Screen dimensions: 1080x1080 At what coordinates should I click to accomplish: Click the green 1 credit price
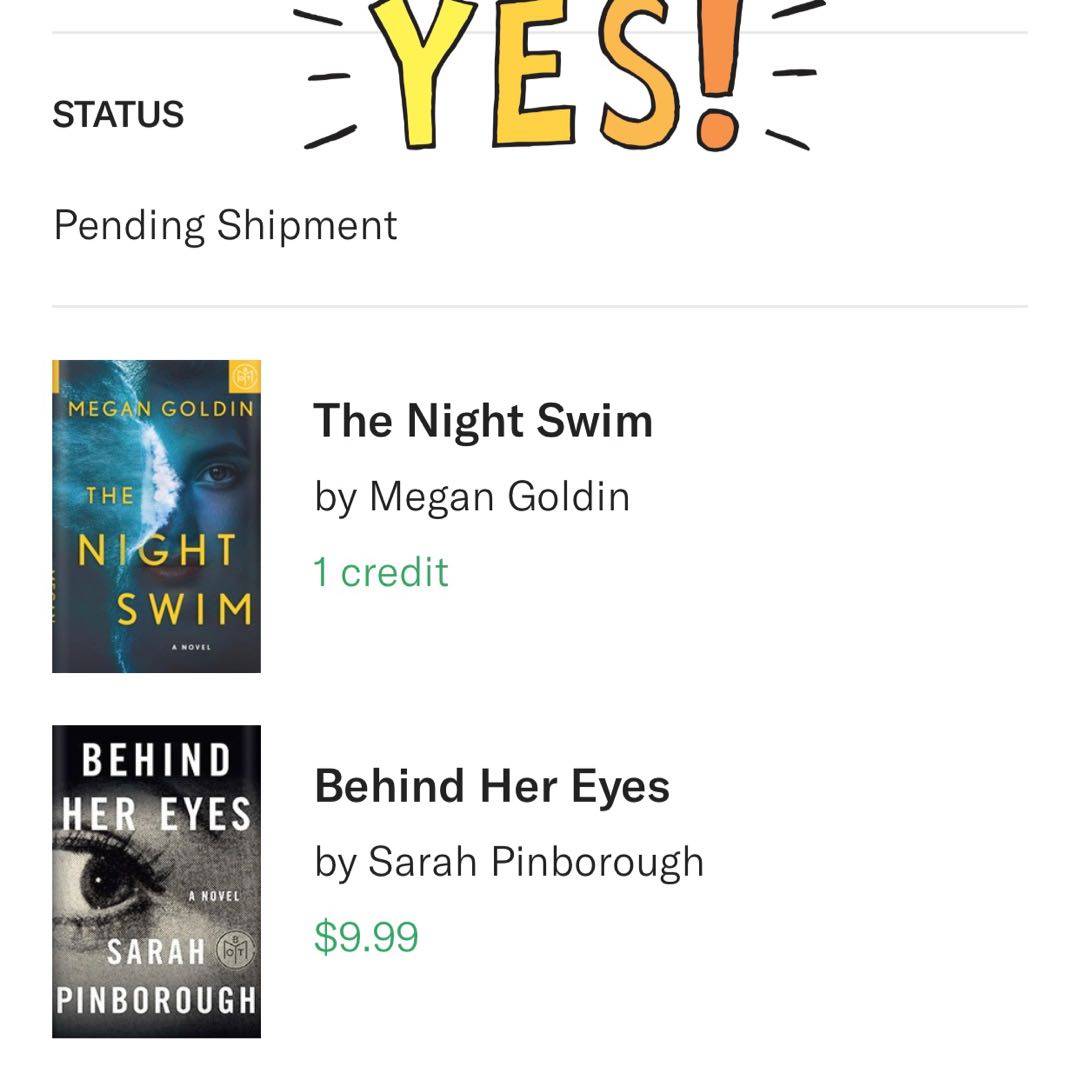381,572
